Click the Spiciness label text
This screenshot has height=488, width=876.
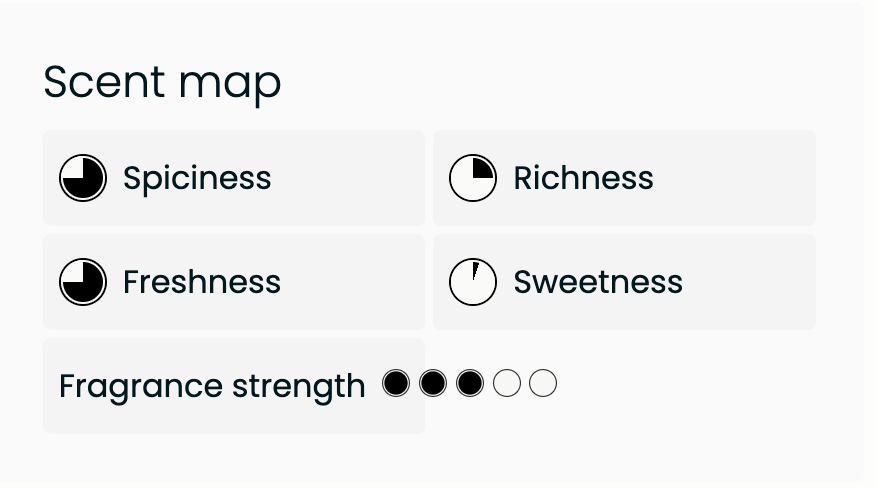pos(197,178)
